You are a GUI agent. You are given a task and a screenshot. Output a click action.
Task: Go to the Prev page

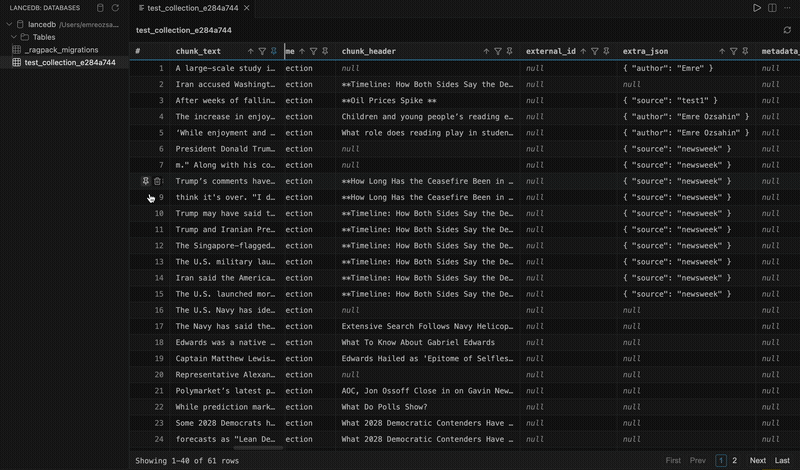pos(697,460)
